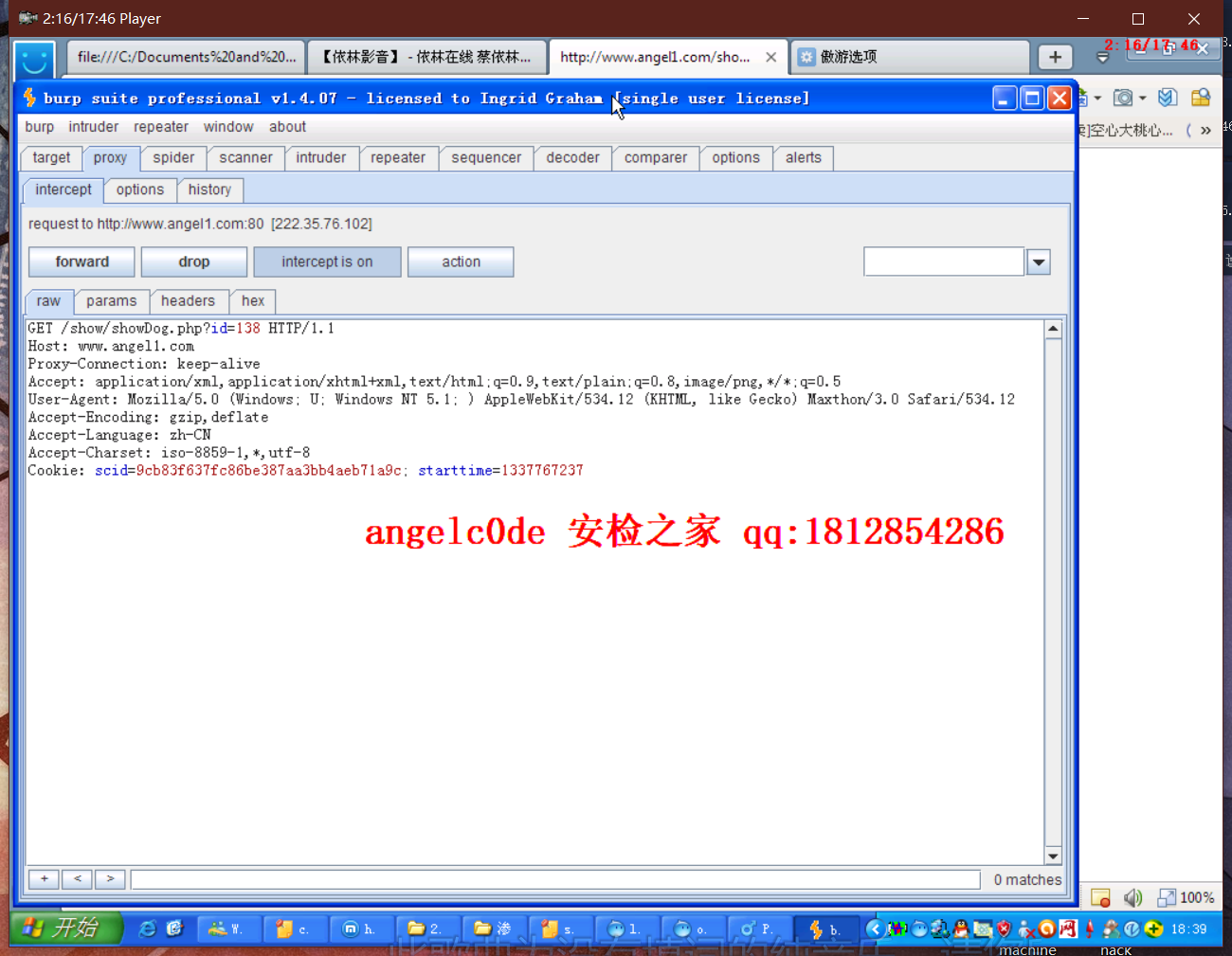Image resolution: width=1232 pixels, height=956 pixels.
Task: Open the intruder menu in menu bar
Action: click(94, 127)
